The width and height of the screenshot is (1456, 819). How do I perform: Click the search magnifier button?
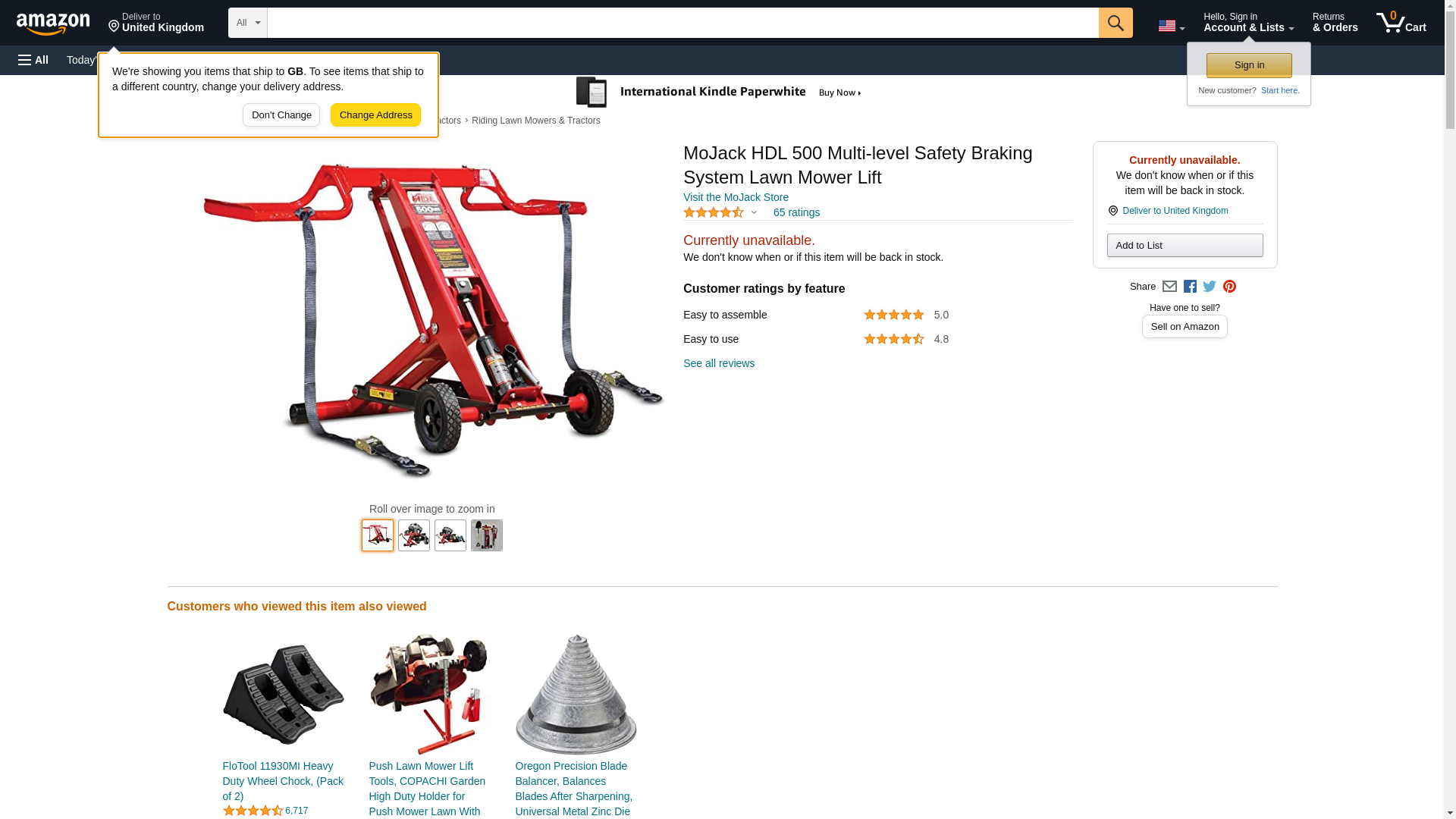tap(1116, 23)
